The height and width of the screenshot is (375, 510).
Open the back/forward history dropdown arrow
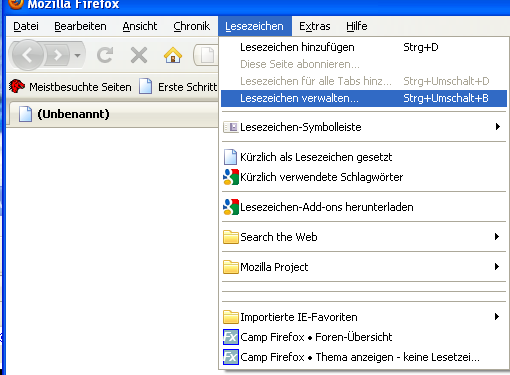pos(78,55)
